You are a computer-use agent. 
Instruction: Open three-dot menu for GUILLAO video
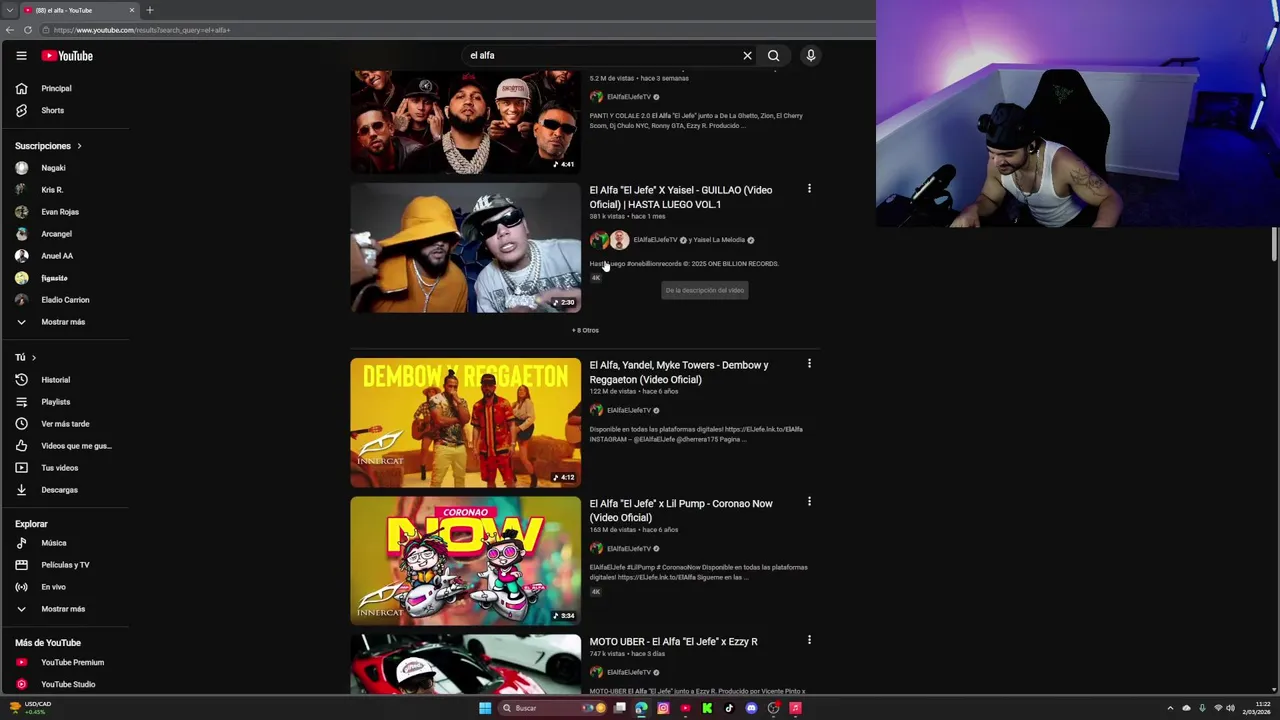[809, 189]
